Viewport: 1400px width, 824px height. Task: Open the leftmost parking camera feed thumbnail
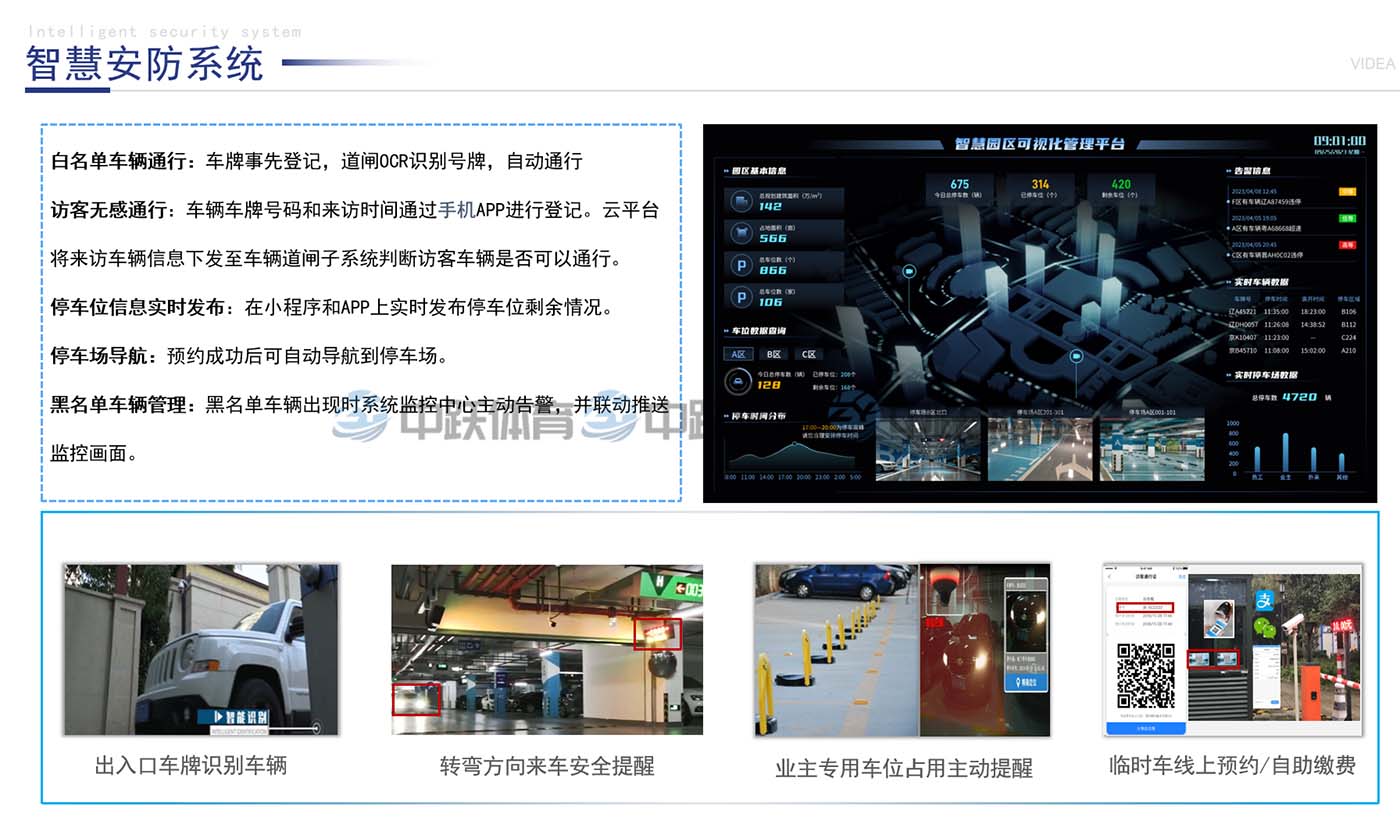(927, 449)
